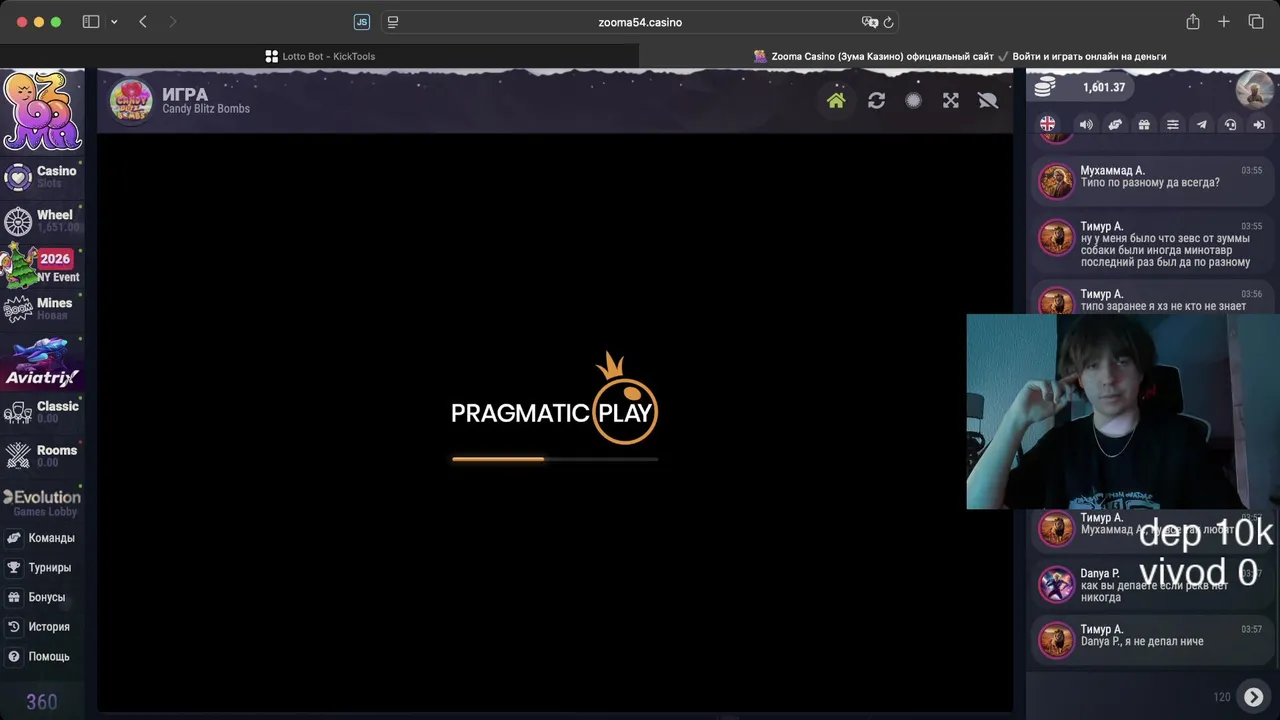
Task: Open the handshake referral icon
Action: (x=1115, y=124)
